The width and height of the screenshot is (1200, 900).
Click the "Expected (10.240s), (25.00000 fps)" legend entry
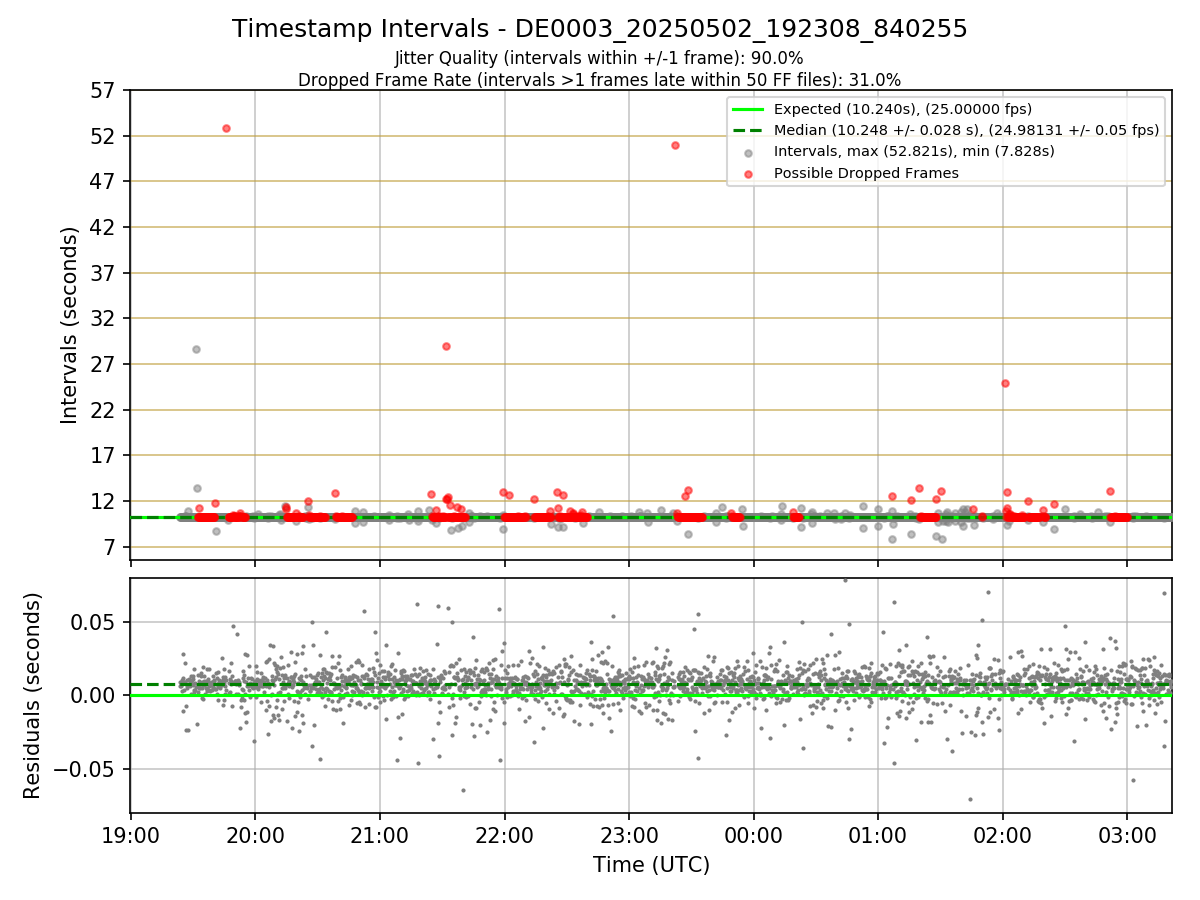[x=903, y=109]
